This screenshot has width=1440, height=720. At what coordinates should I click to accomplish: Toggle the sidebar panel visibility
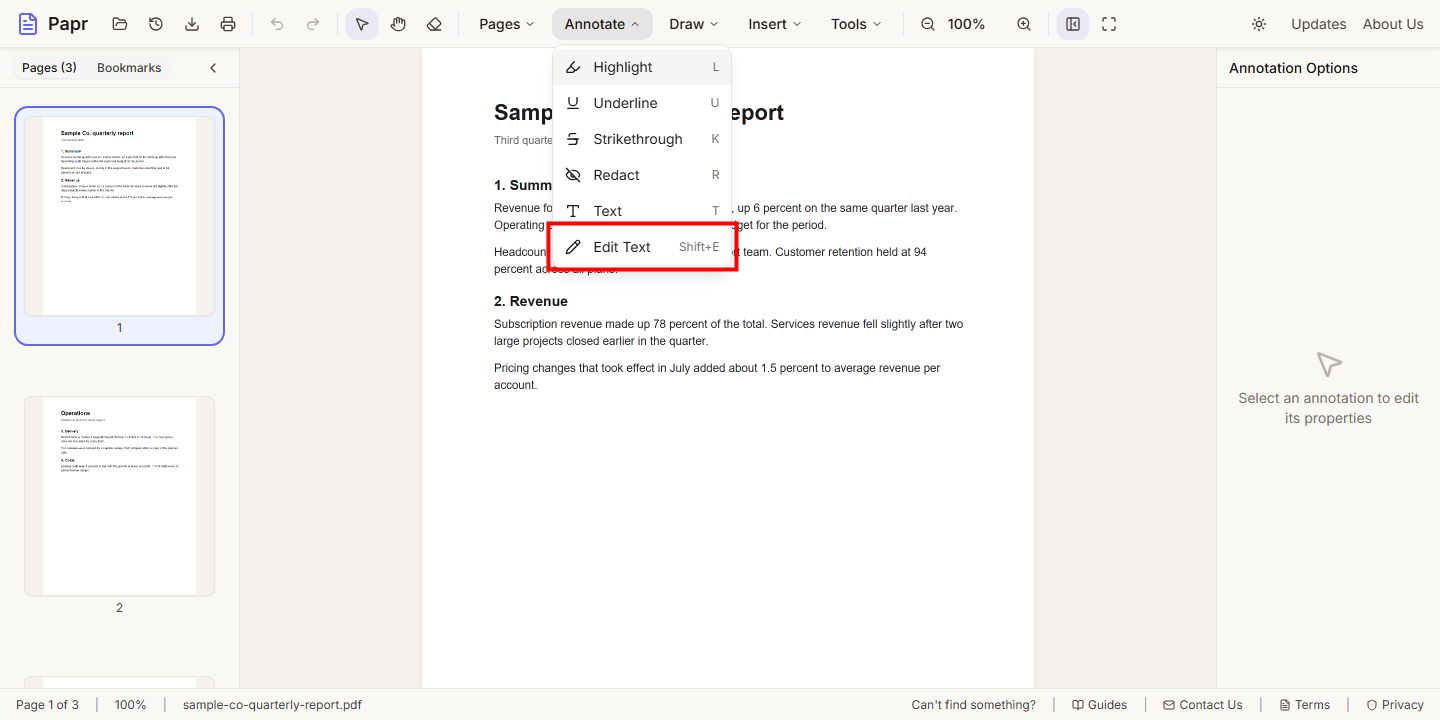click(x=1073, y=24)
